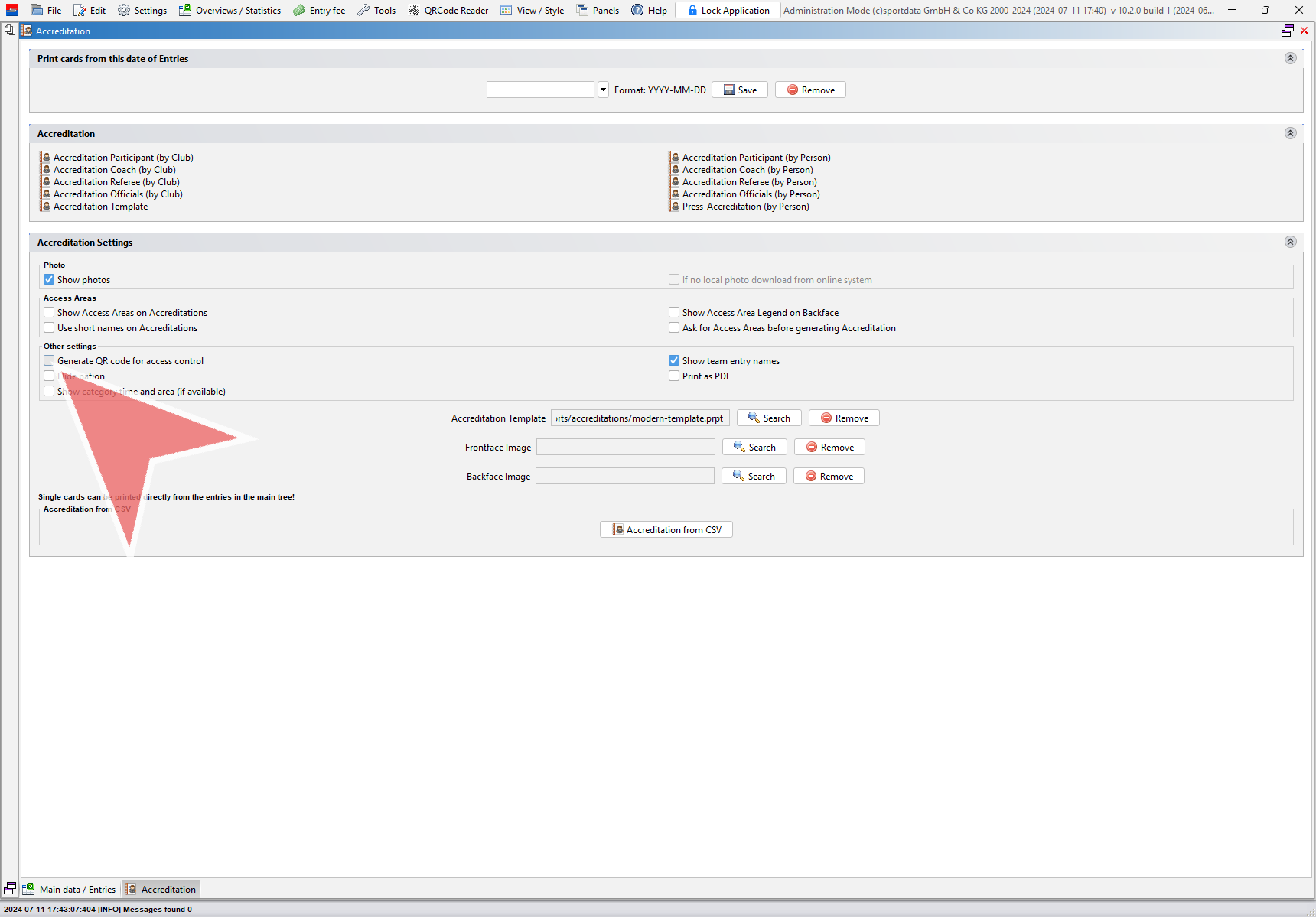Collapse the Accreditation Settings section

[1290, 243]
